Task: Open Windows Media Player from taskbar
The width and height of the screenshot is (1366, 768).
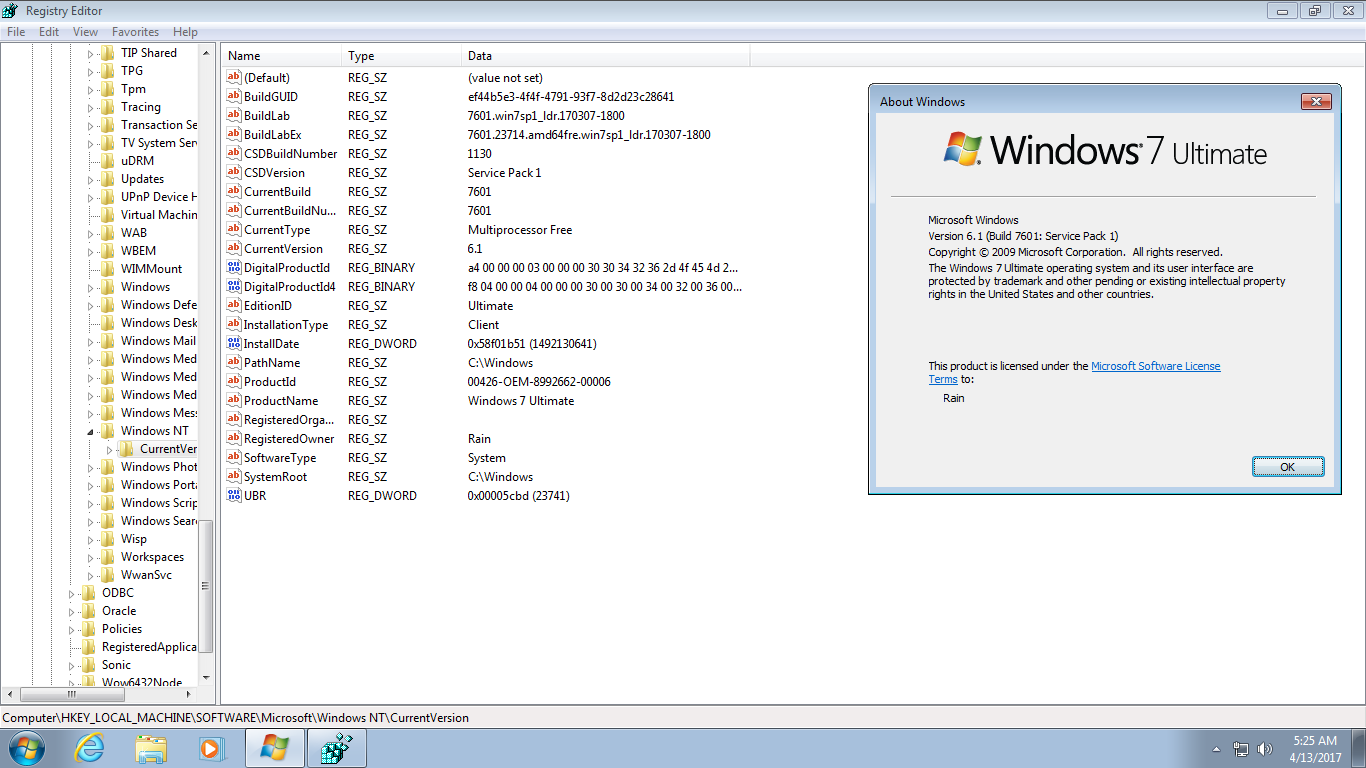Action: (x=212, y=748)
